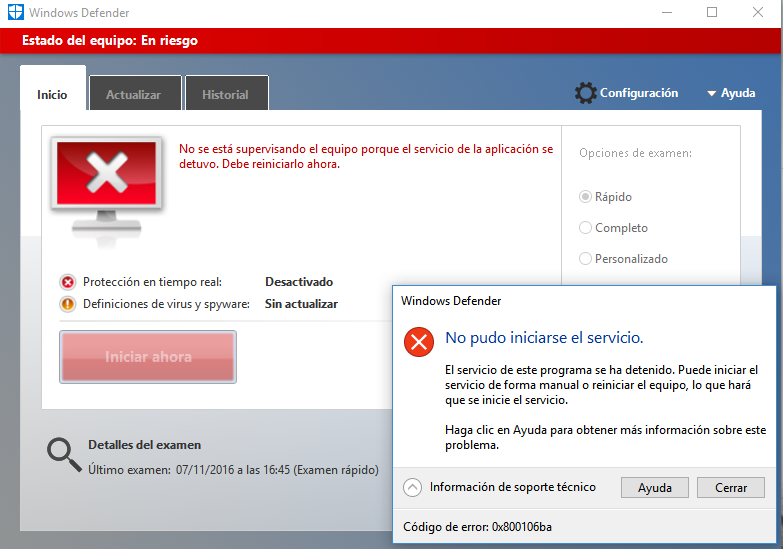The image size is (783, 549).
Task: Minimize the Windows Defender window
Action: (667, 12)
